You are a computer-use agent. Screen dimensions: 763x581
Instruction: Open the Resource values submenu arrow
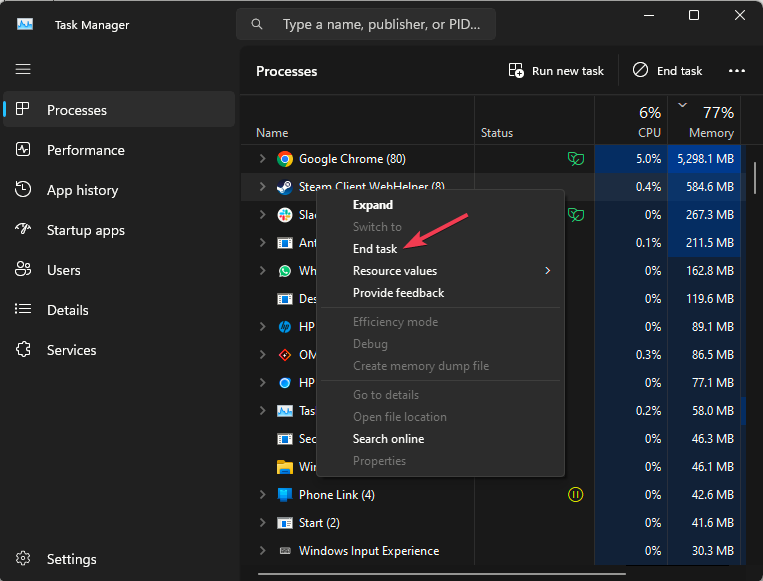548,271
